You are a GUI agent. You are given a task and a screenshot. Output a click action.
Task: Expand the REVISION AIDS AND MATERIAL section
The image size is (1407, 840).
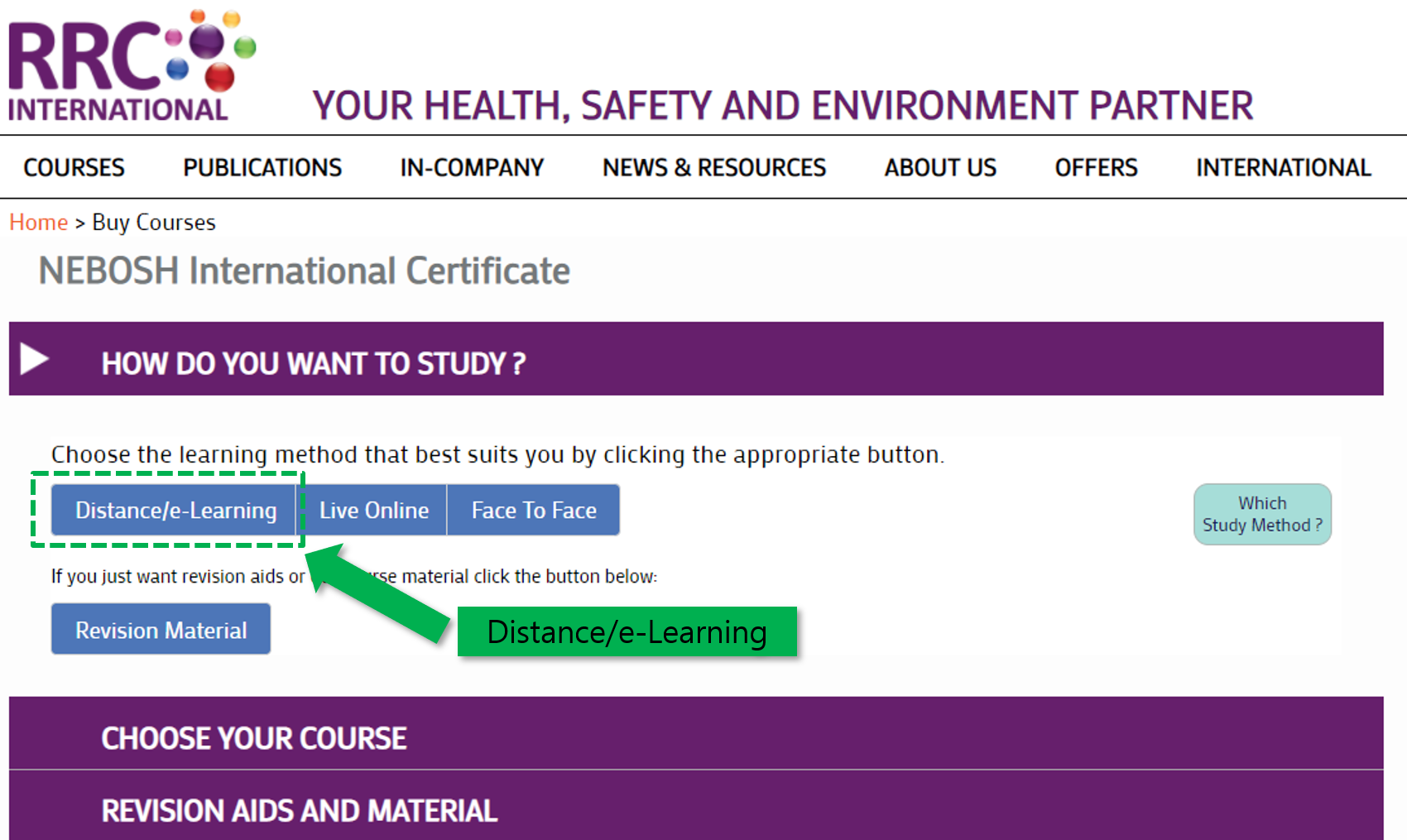click(696, 806)
